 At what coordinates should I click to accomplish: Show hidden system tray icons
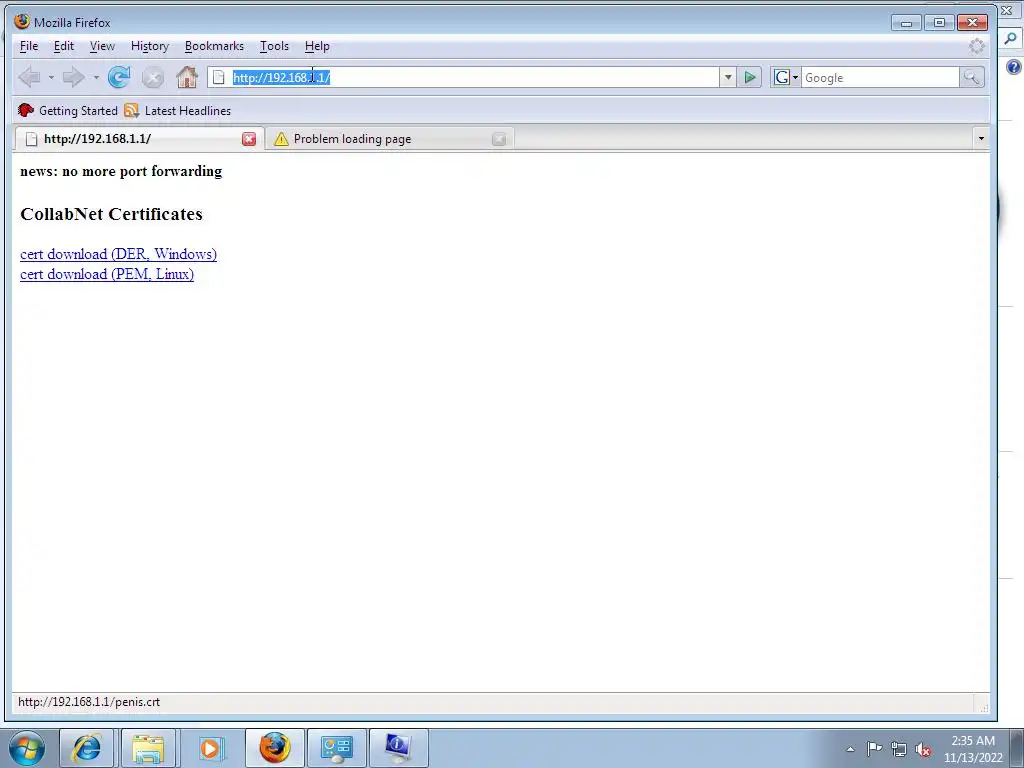850,749
